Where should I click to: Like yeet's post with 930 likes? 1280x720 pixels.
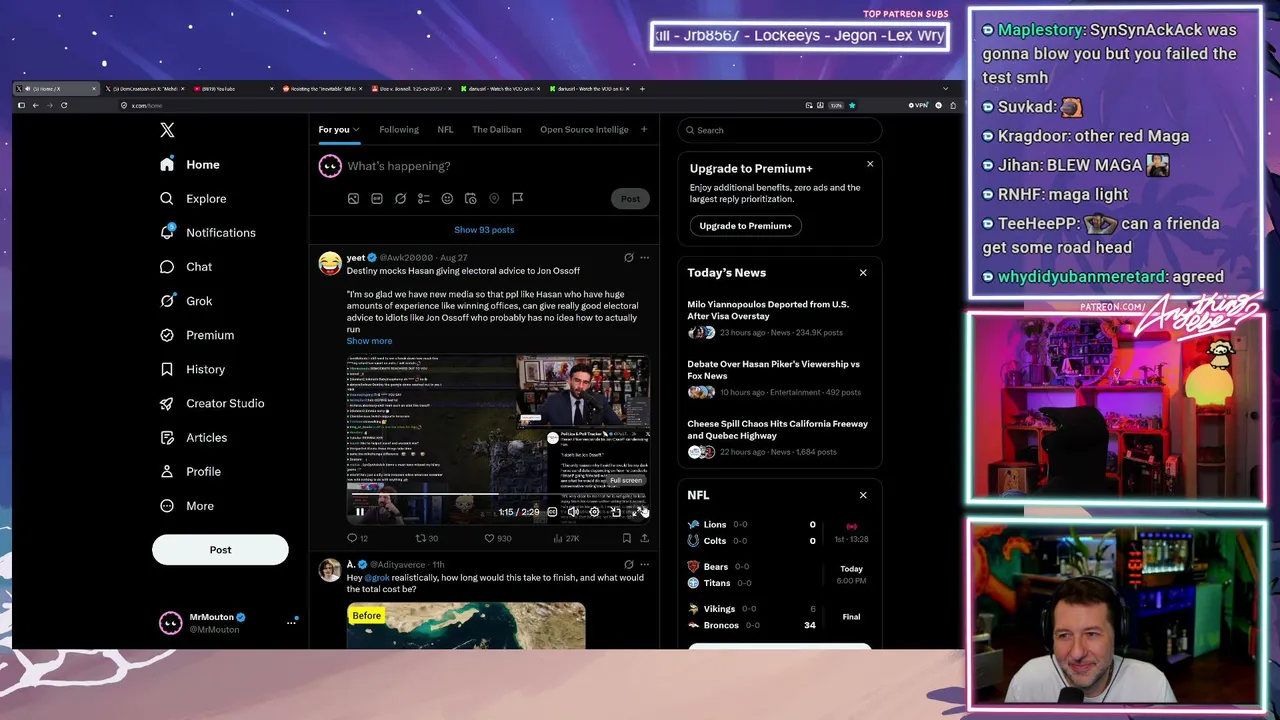498,538
